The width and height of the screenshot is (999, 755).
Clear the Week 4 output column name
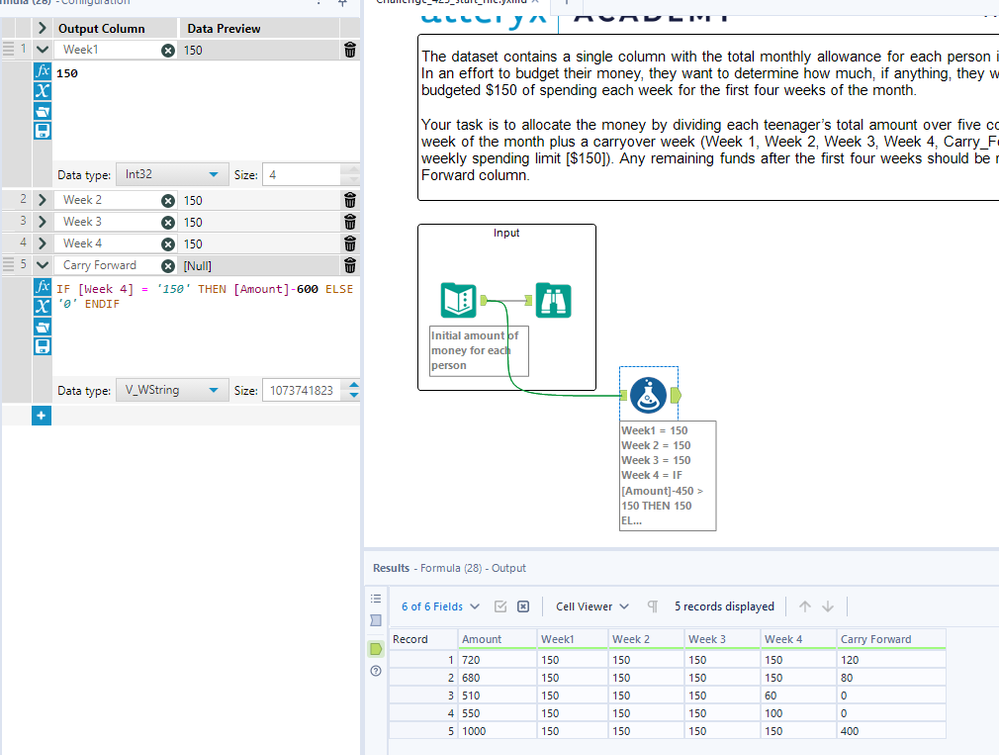[x=168, y=244]
